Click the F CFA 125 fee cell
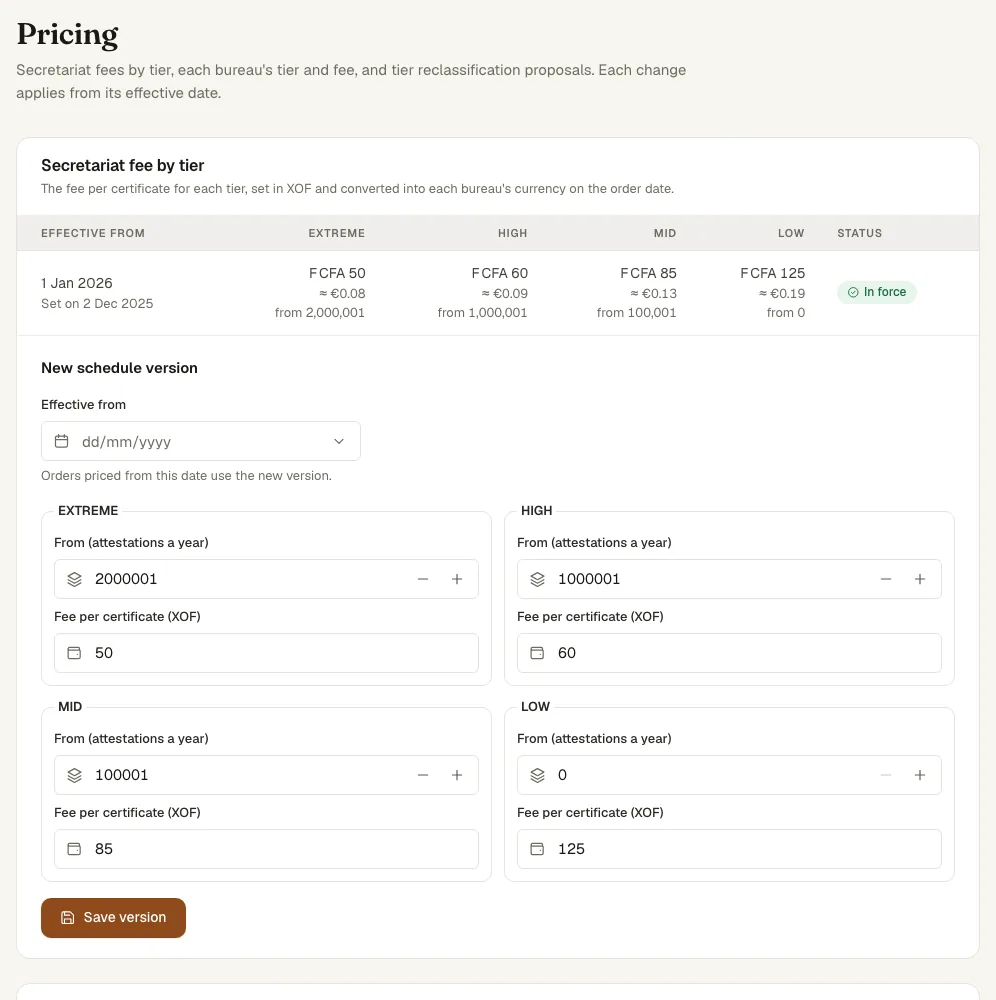 (x=773, y=273)
